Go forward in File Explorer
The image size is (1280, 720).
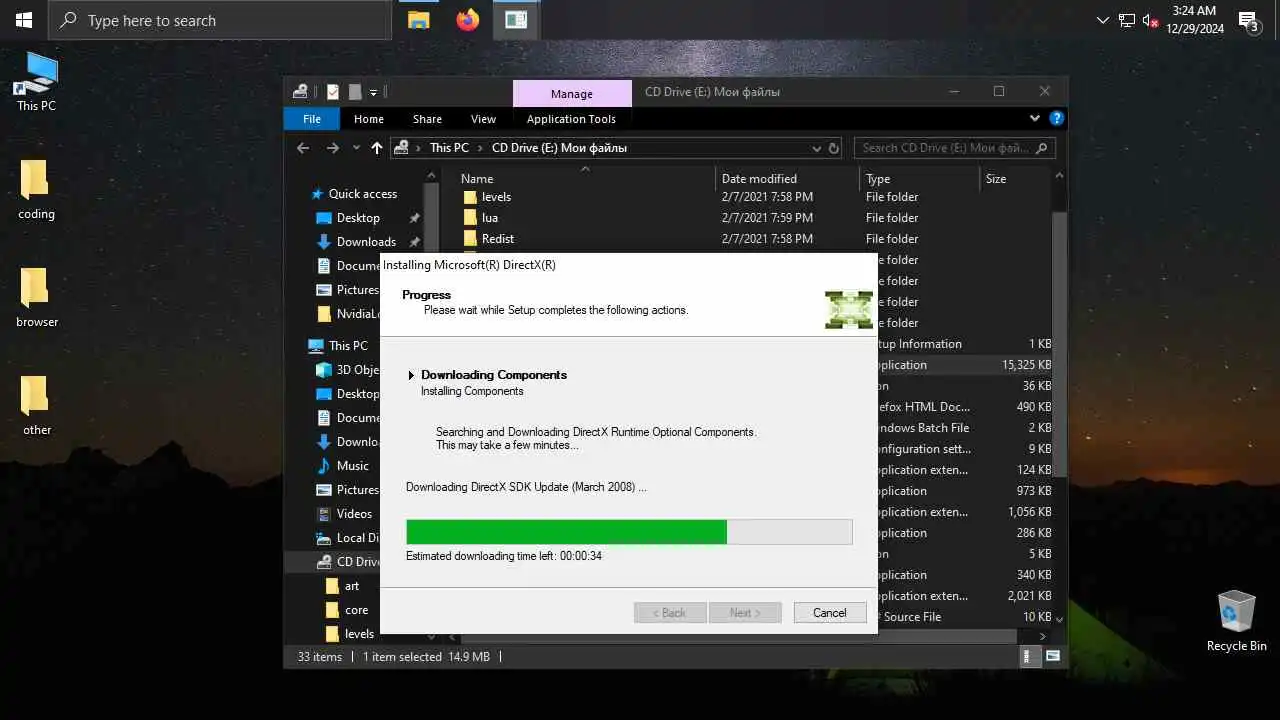pyautogui.click(x=333, y=148)
